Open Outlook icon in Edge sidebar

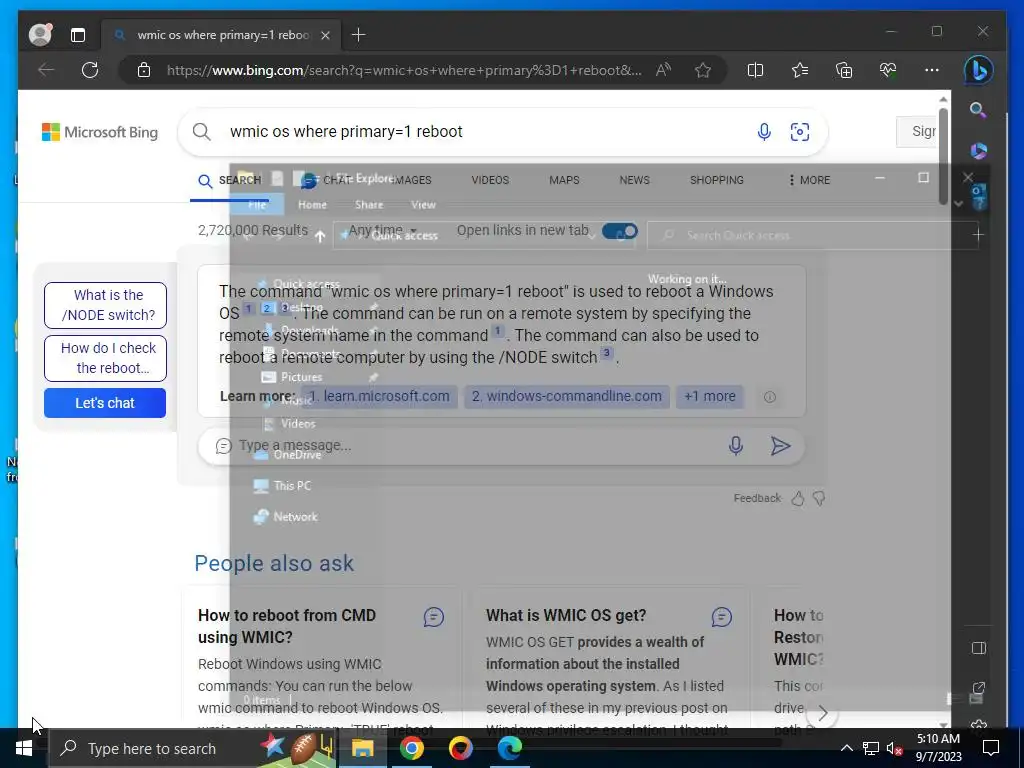978,196
